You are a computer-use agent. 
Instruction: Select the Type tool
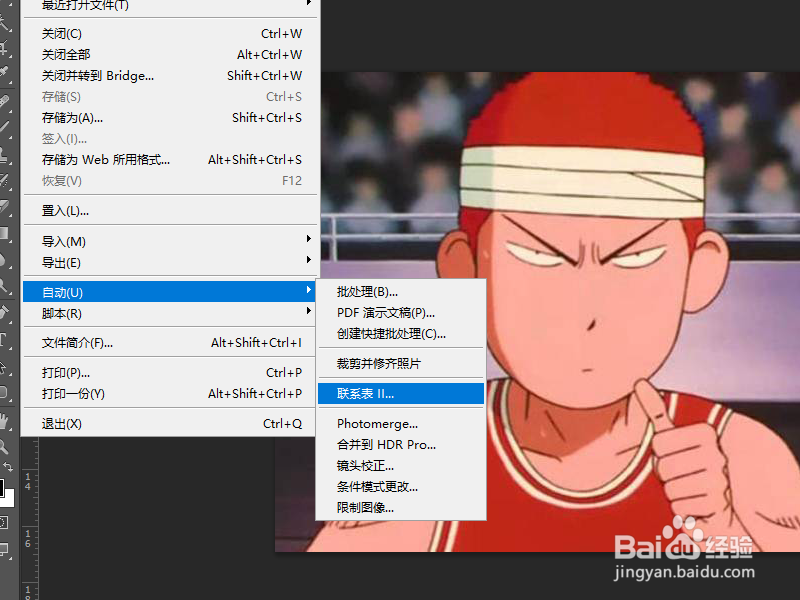click(x=4, y=339)
